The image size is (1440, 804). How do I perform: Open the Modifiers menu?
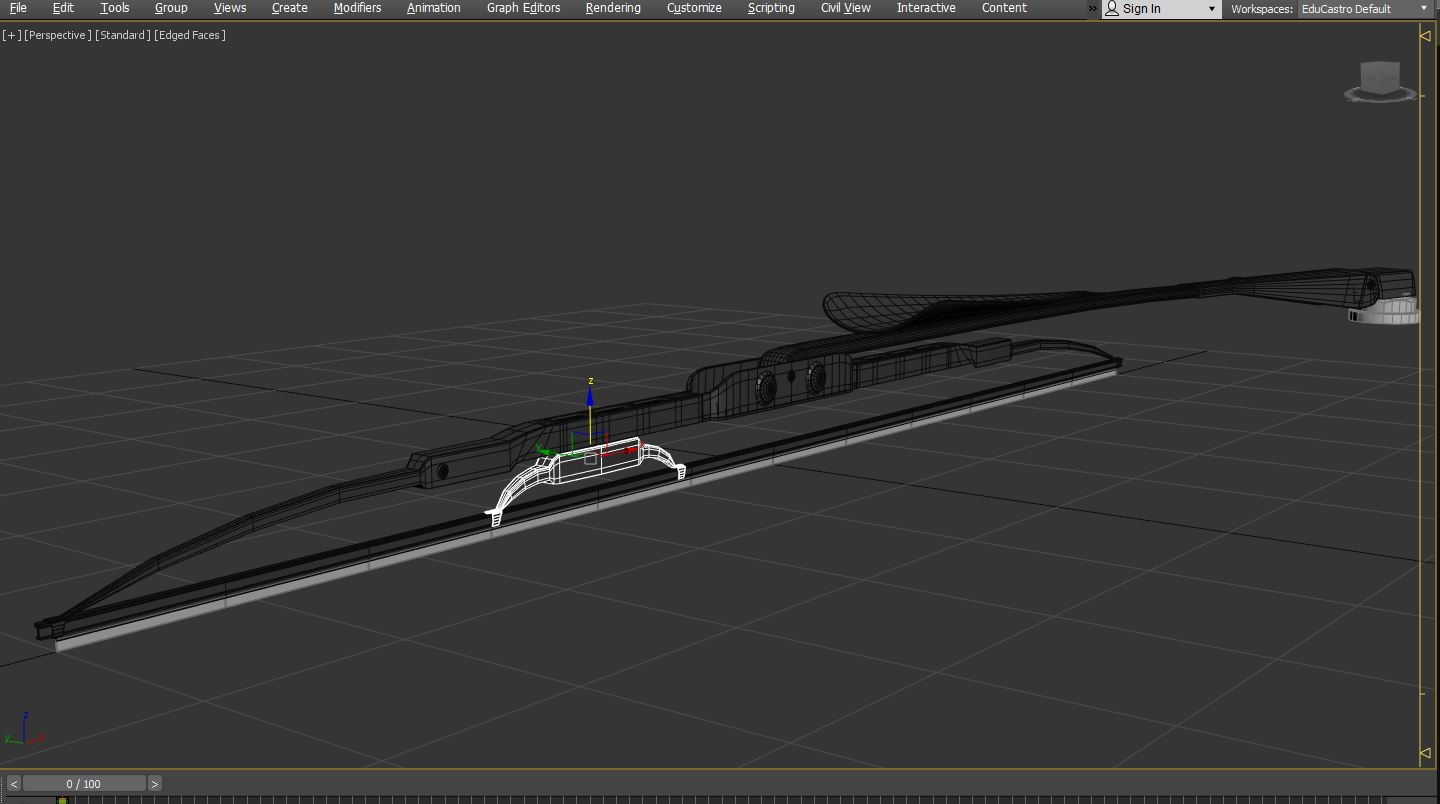point(357,8)
